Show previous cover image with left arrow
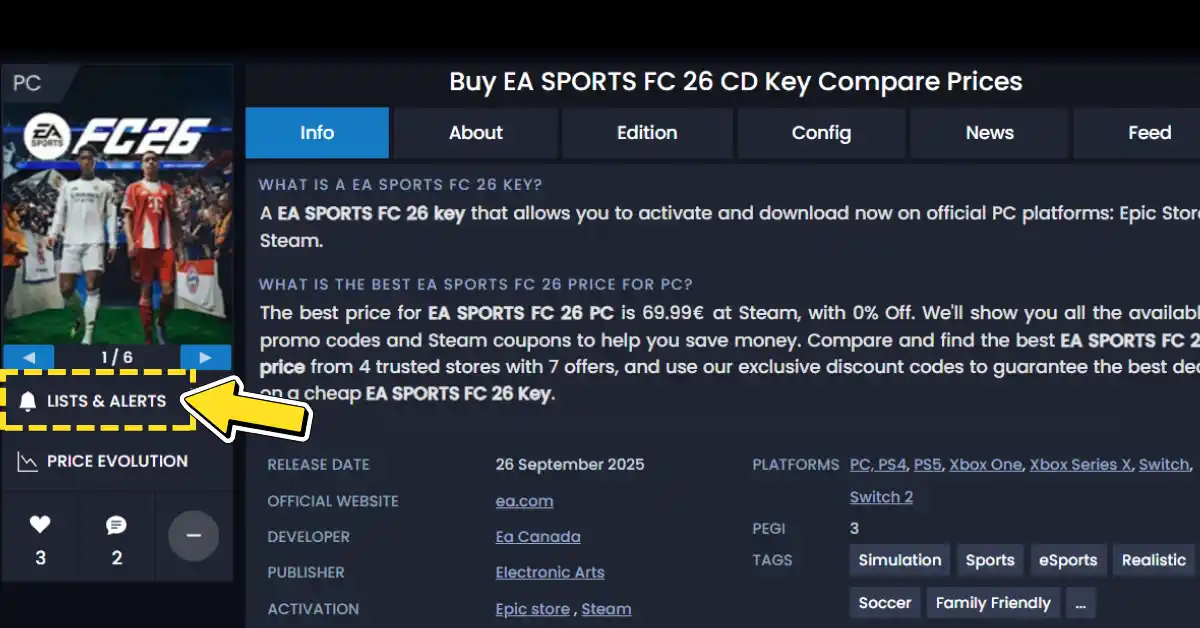 coord(29,357)
